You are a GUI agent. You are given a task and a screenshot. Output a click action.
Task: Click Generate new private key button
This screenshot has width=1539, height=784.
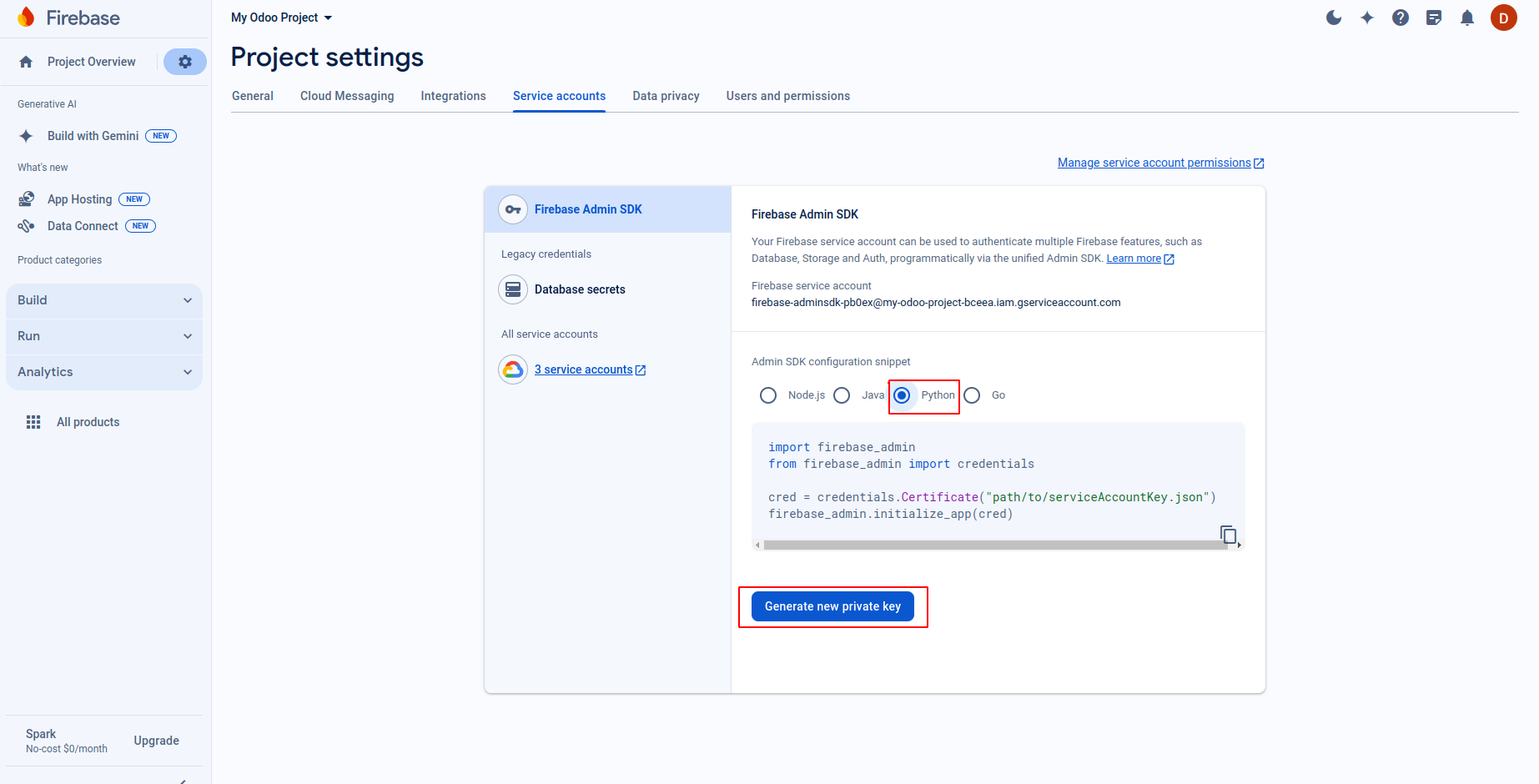[x=832, y=606]
